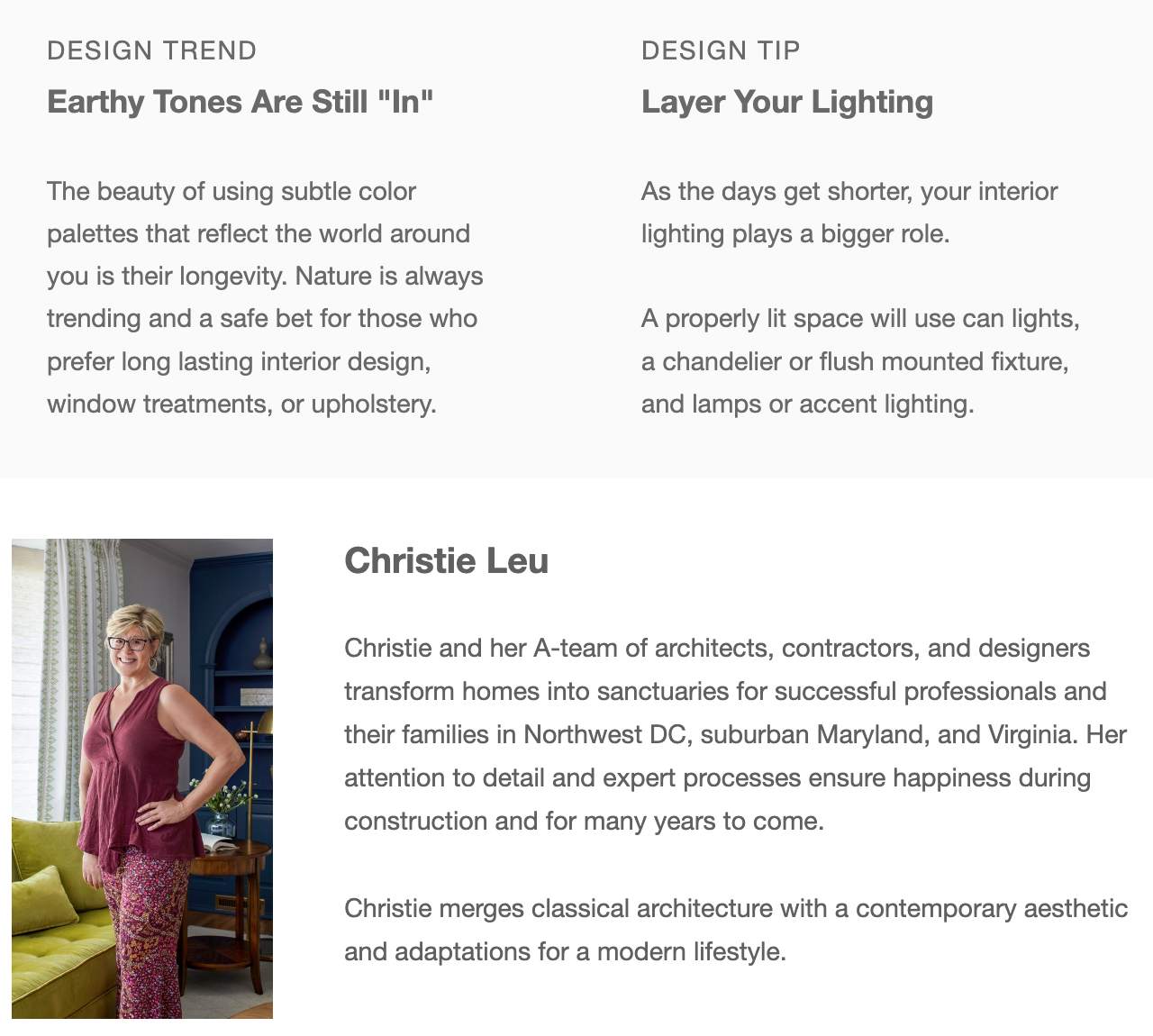Click the text 'a chandelier or flush mounted fixture'
Viewport: 1153px width, 1036px height.
coord(855,361)
